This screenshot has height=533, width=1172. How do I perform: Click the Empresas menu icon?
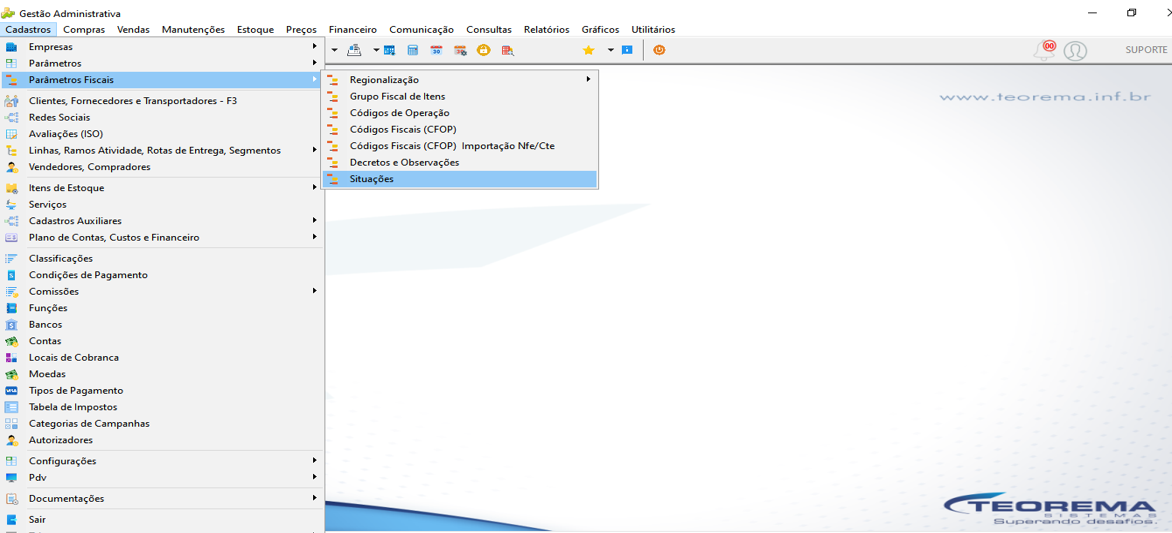coord(11,47)
